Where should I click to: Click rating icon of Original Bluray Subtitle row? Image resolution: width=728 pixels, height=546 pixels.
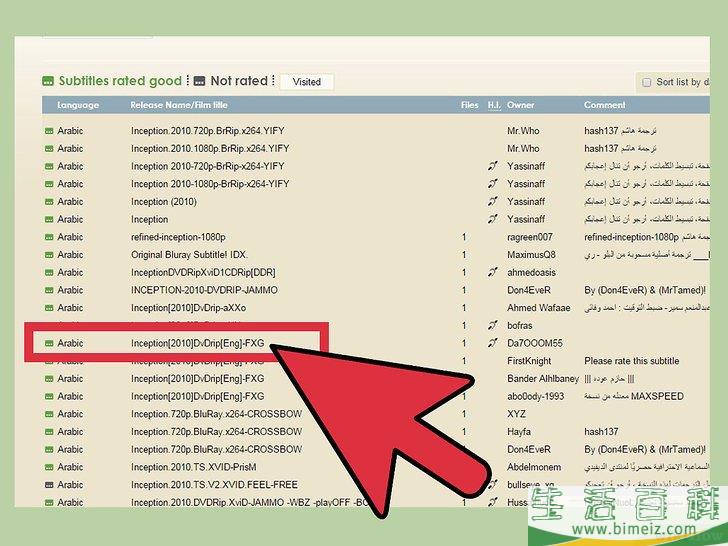point(49,255)
